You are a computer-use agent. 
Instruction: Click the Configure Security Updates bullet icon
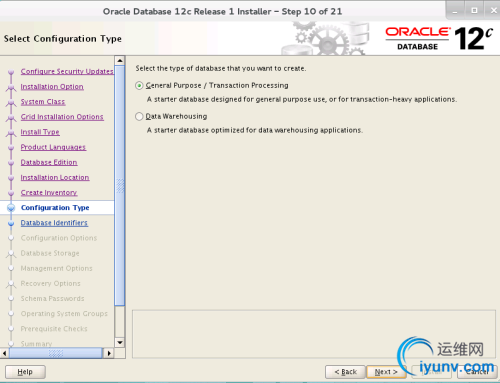pyautogui.click(x=11, y=72)
